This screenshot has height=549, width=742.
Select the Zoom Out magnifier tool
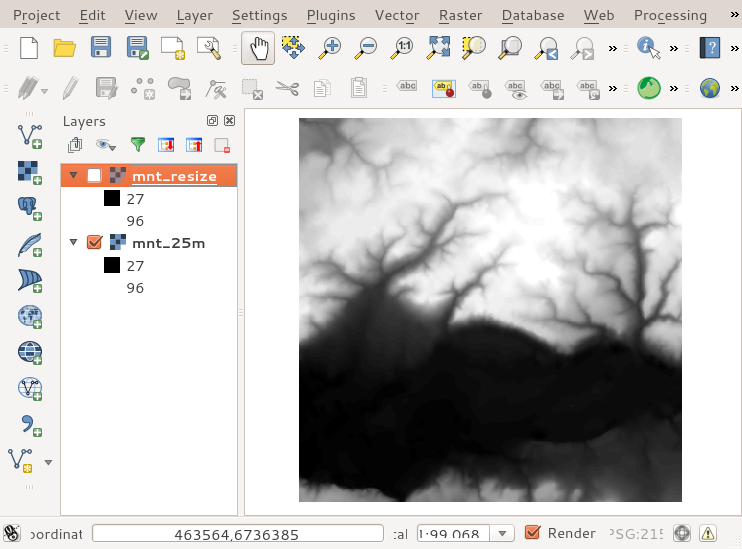(x=365, y=48)
